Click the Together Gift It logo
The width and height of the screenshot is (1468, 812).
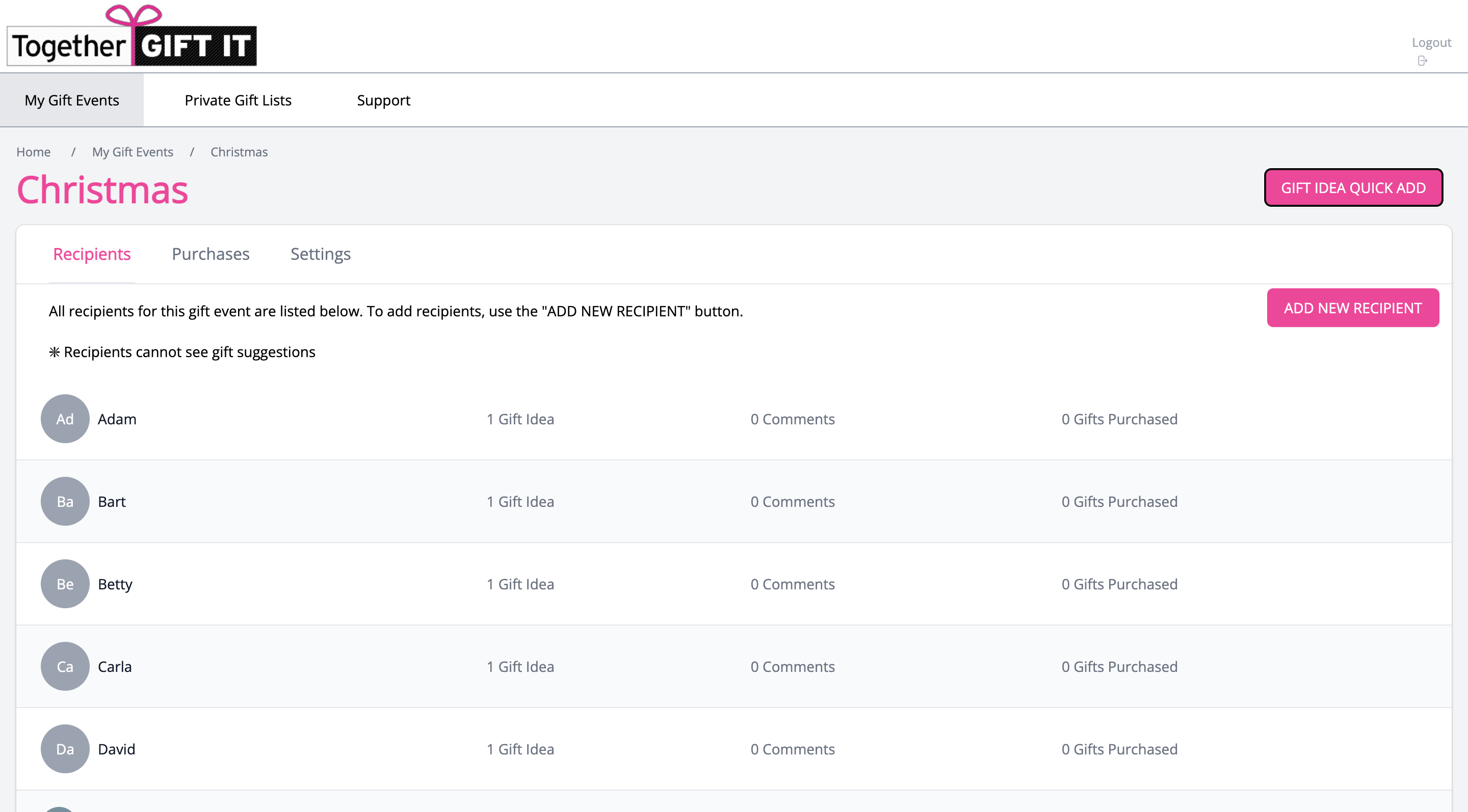point(132,36)
